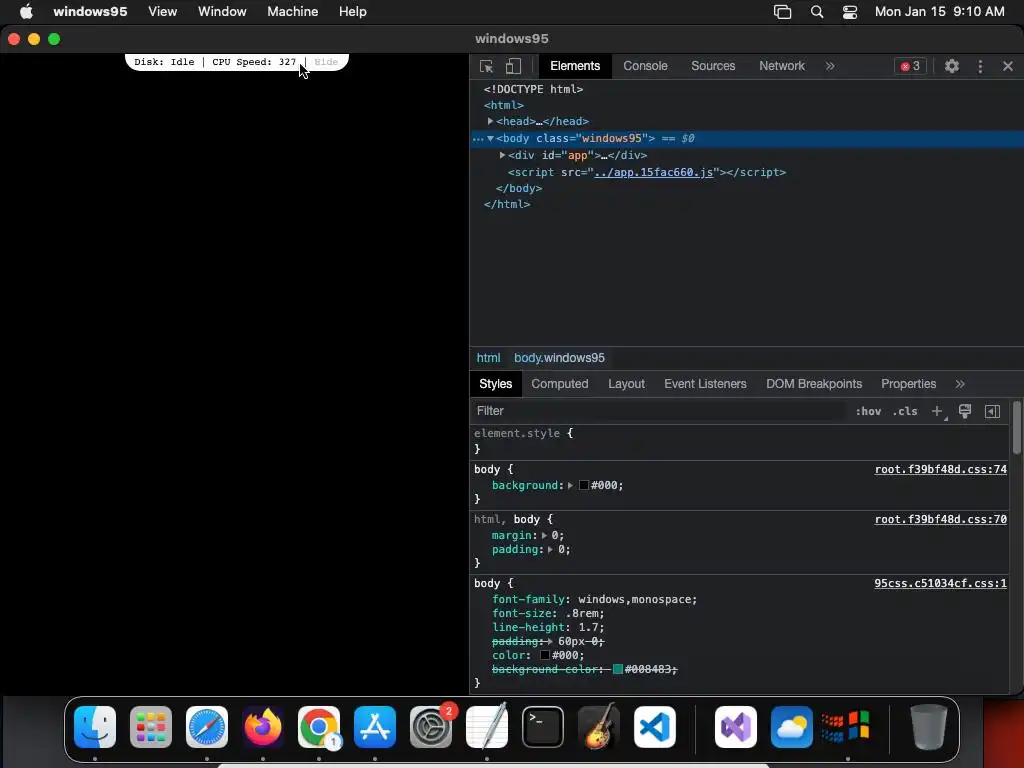1024x768 pixels.
Task: Toggle the .cls class editor
Action: point(904,411)
